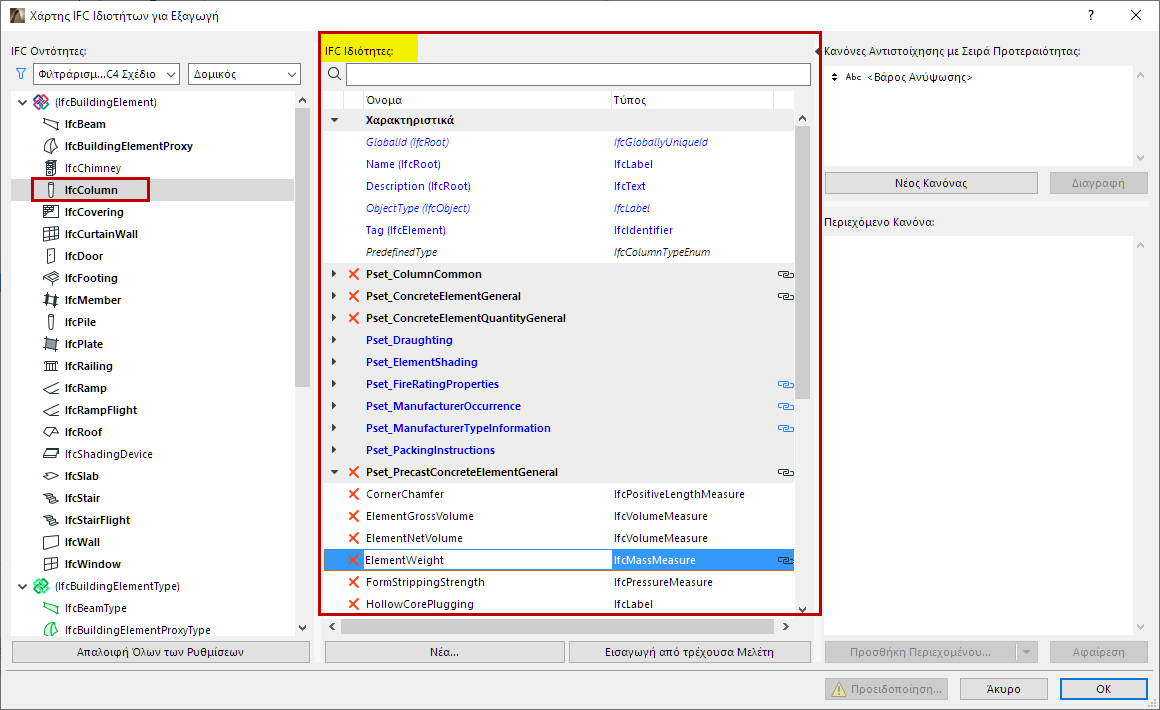
Task: Click Απαλοιφή Όλων των Ρυθμίσεων button
Action: [161, 652]
